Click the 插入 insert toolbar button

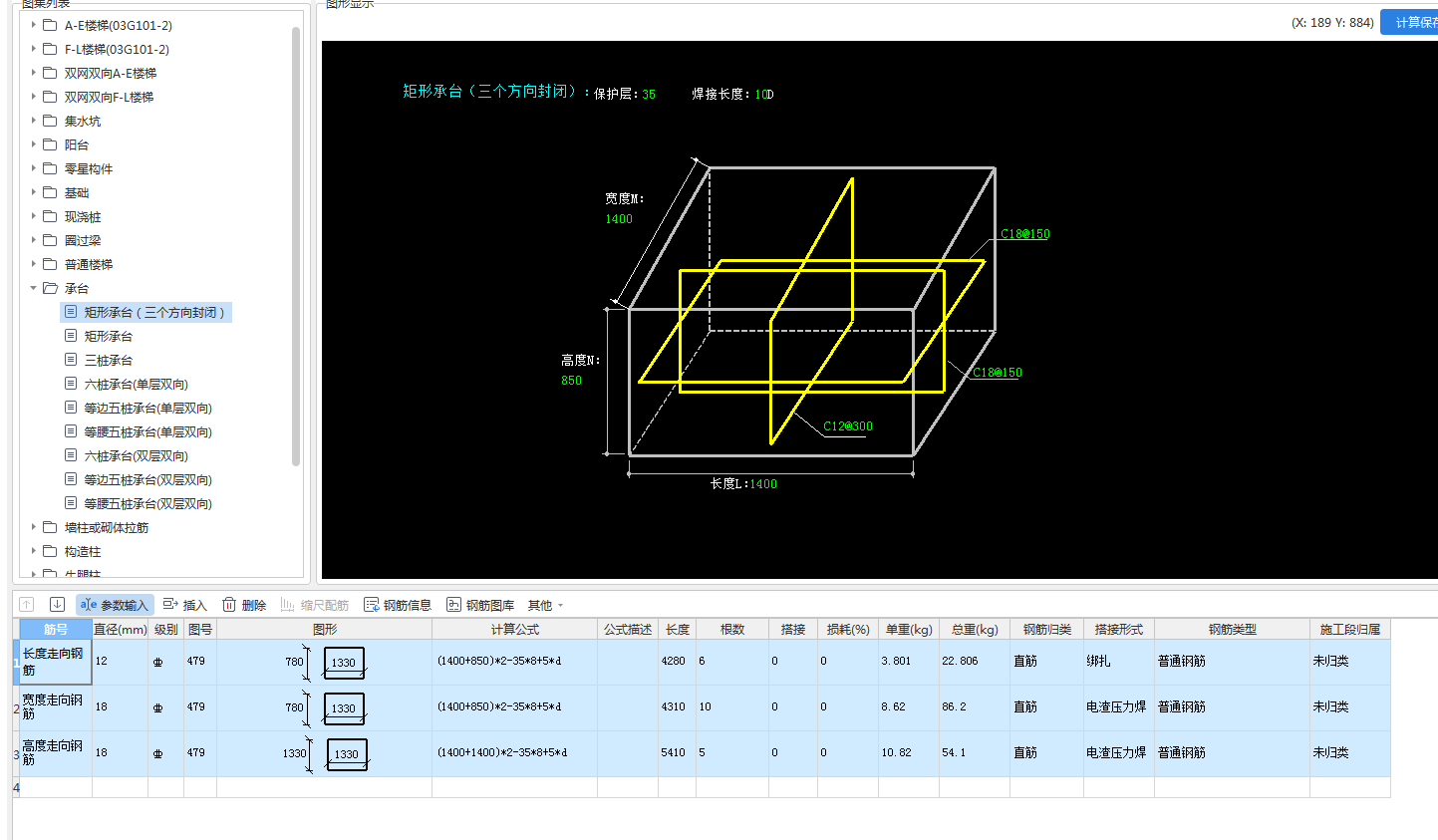coord(184,605)
